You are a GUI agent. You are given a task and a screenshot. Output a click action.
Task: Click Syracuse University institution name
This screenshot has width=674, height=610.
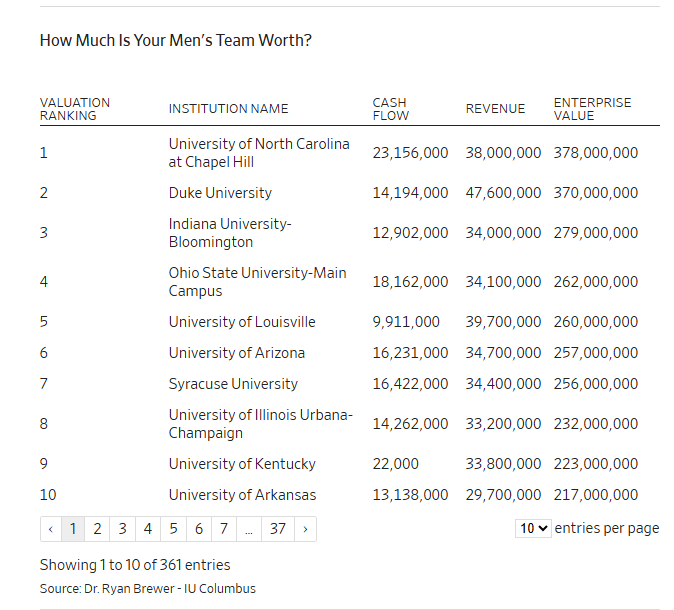[233, 384]
